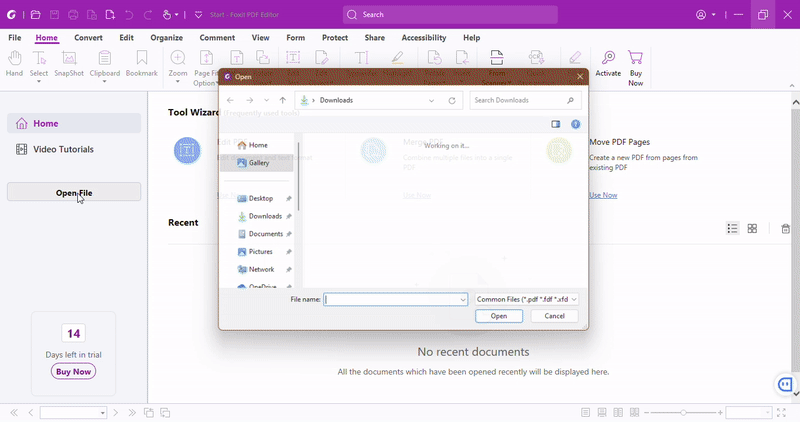Click the open folder icon in title bar

point(35,15)
